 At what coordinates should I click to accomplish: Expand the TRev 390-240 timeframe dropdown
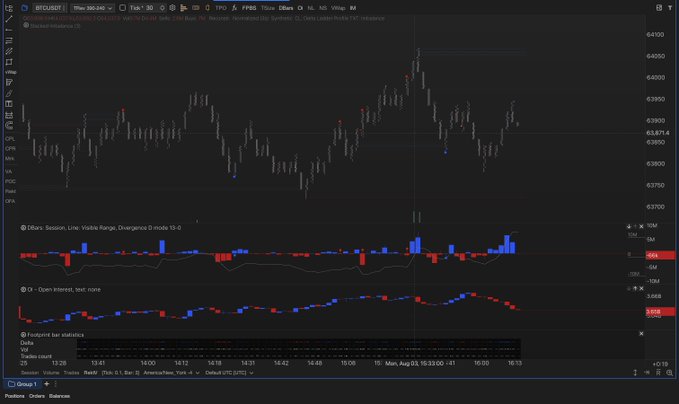(92, 8)
